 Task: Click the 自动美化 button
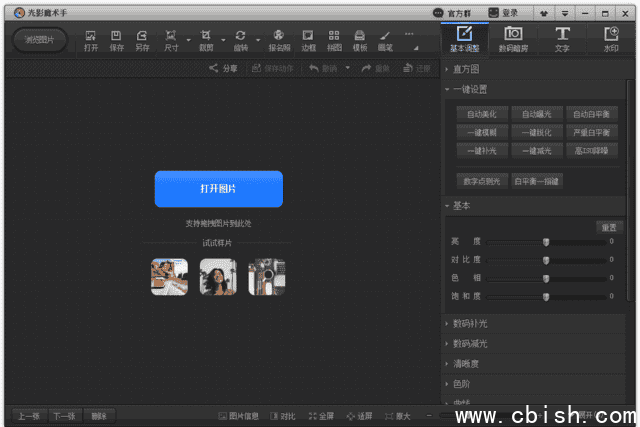[482, 114]
